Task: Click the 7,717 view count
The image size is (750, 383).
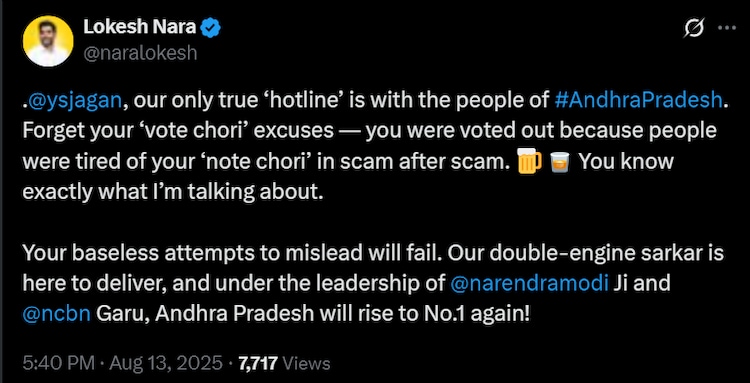Action: point(257,364)
